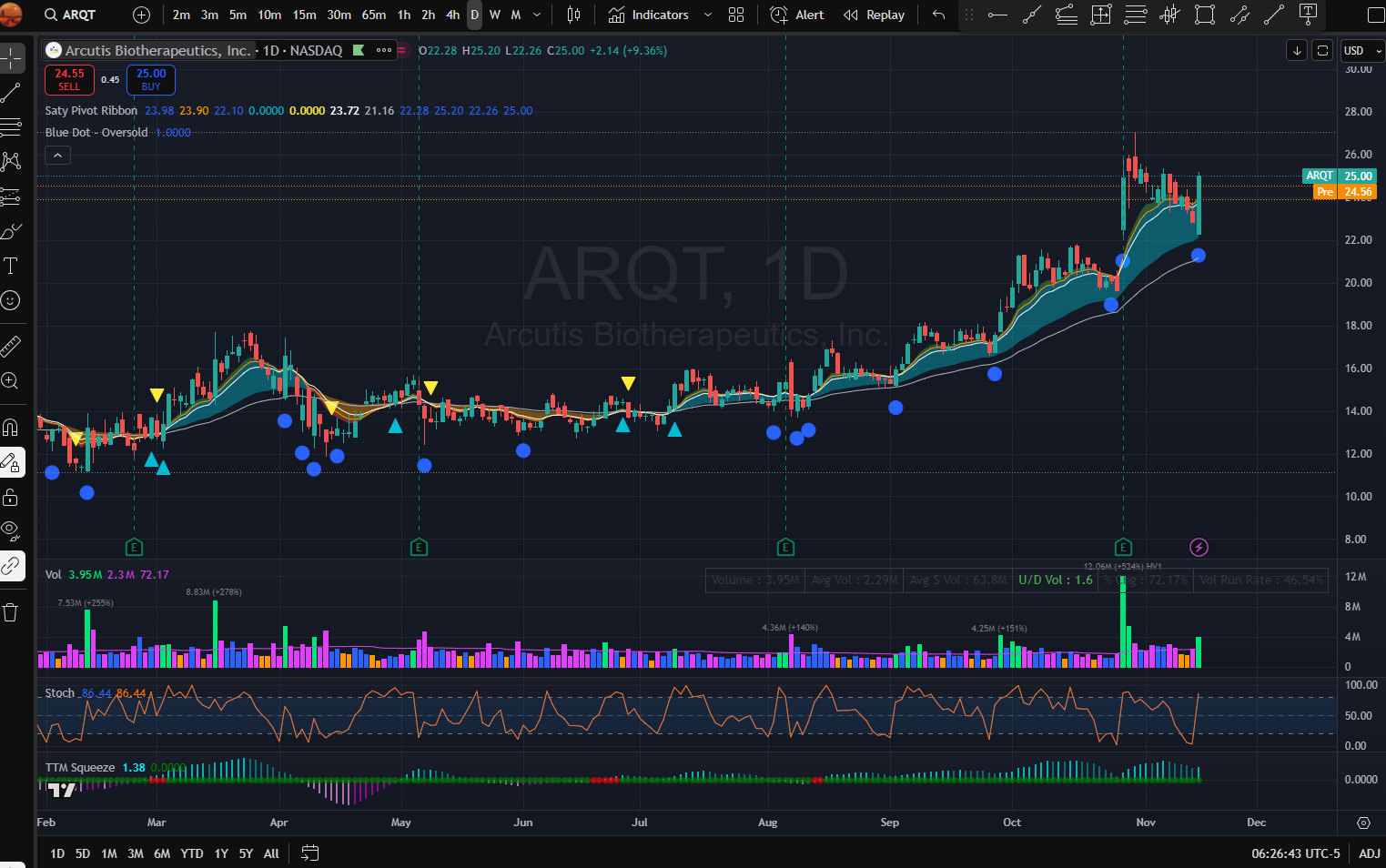Screen dimensions: 1386x868
Task: Switch to the 65m interval
Action: click(x=373, y=15)
